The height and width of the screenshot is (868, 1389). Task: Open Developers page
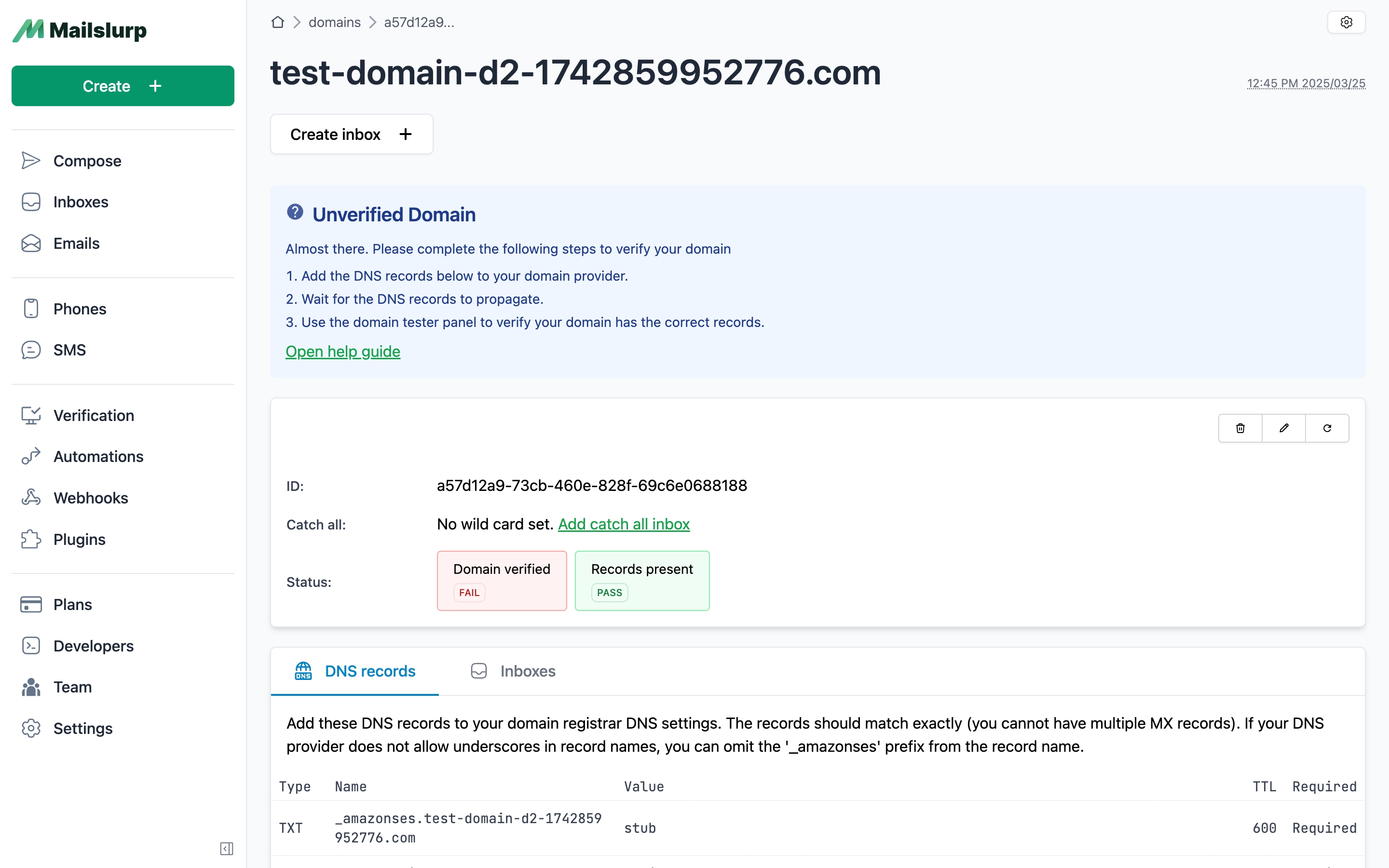pos(94,646)
